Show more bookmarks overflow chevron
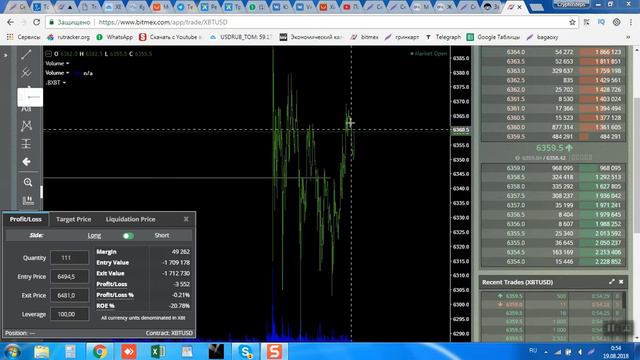 (628, 37)
